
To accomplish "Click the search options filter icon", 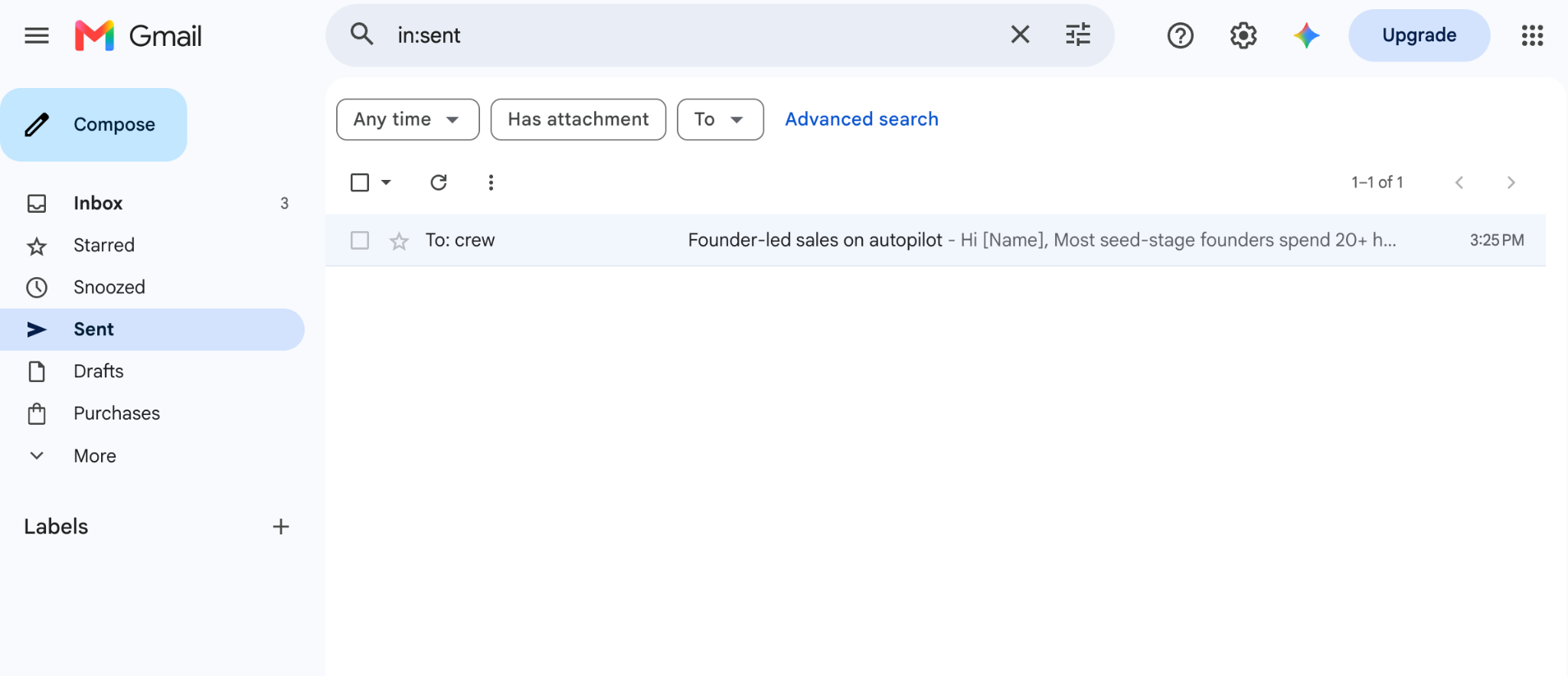I will point(1078,34).
